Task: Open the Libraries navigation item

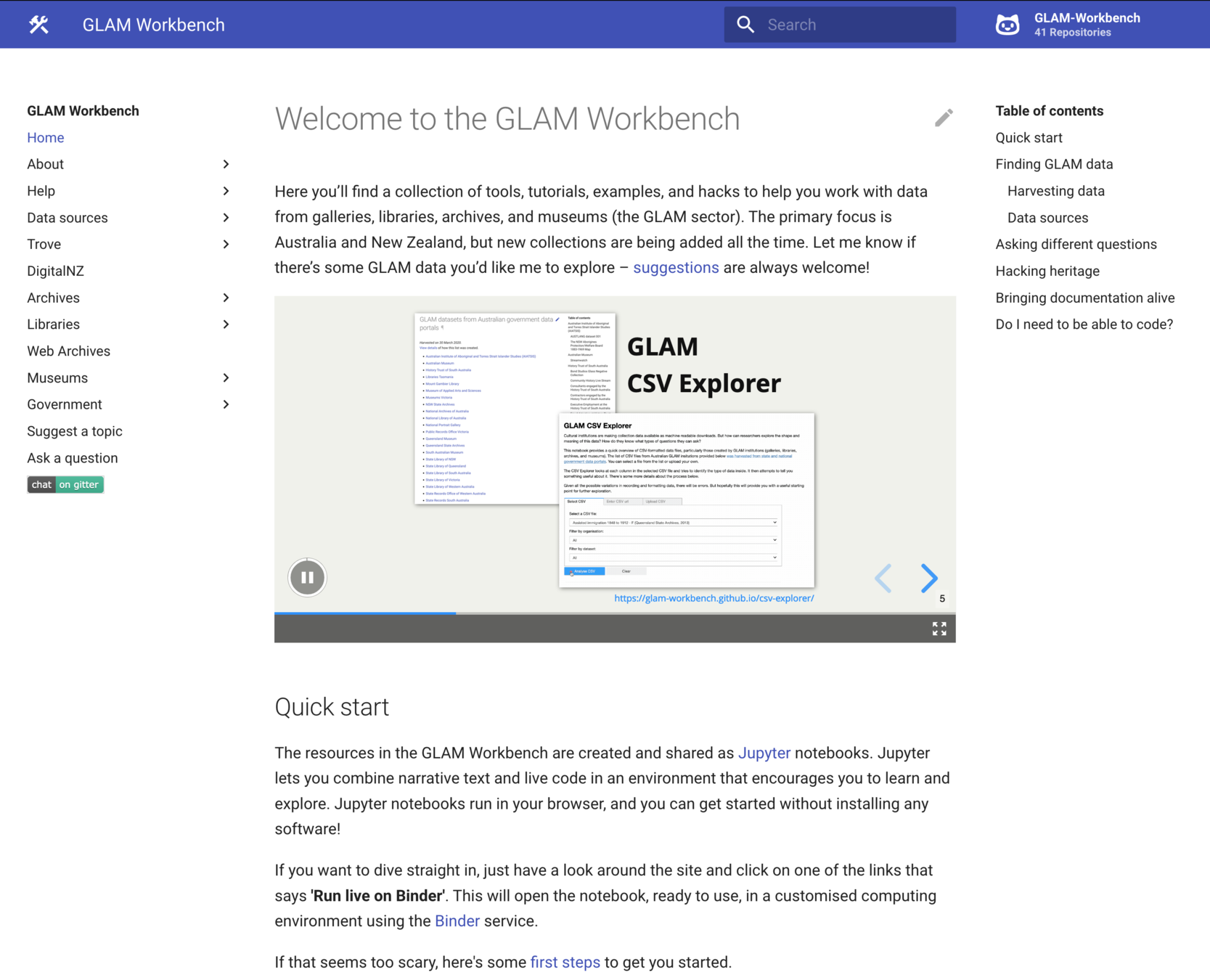Action: pos(53,324)
